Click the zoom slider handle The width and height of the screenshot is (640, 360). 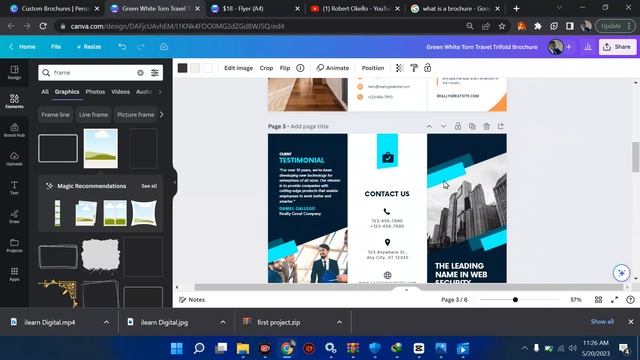click(515, 300)
